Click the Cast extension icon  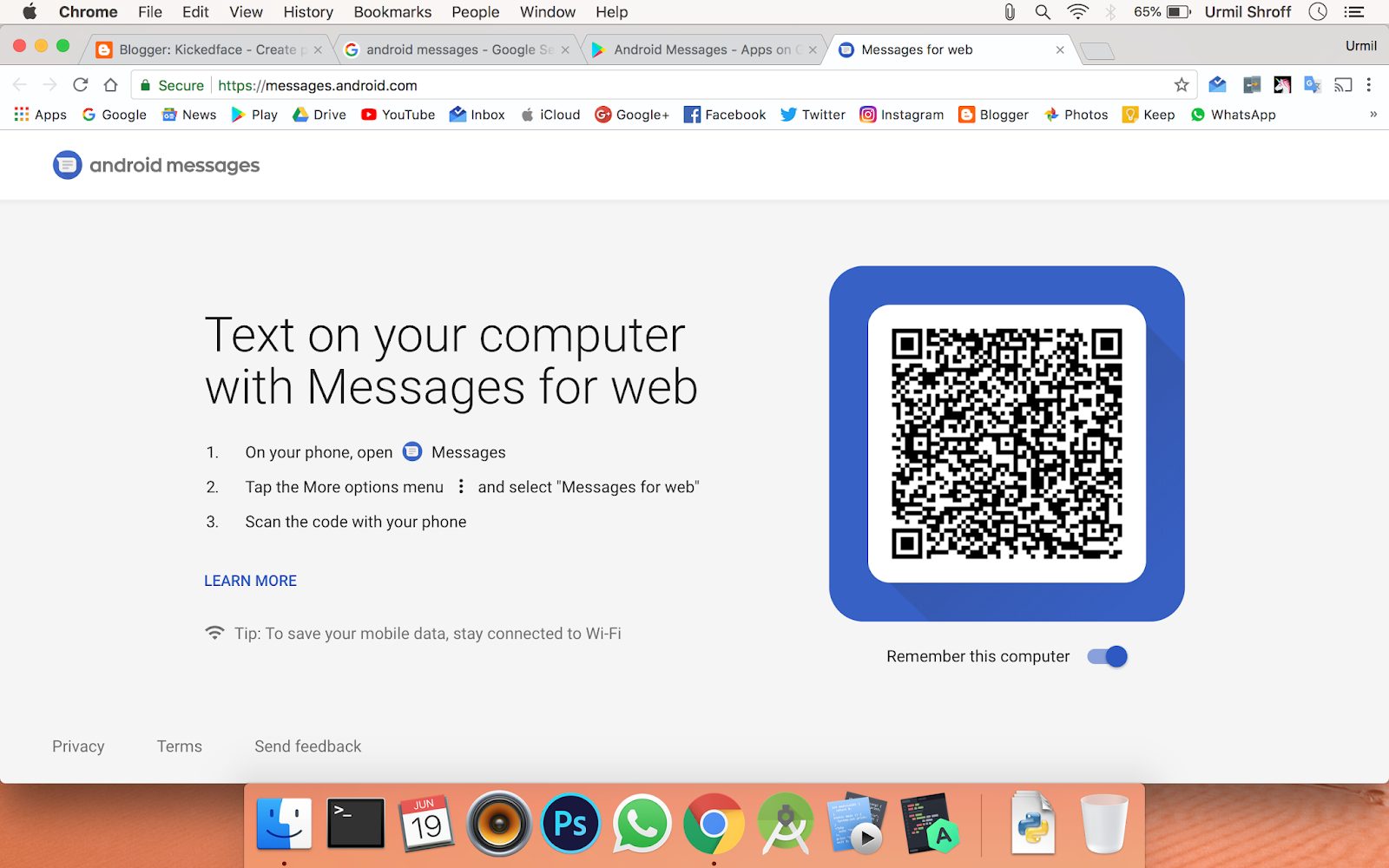click(1343, 85)
